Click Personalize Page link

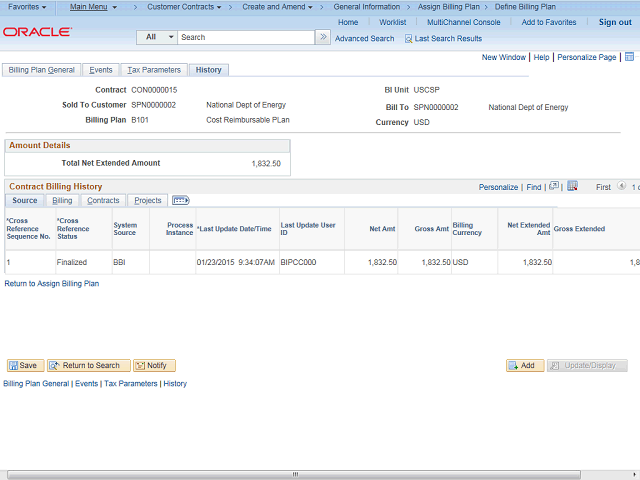pos(587,57)
